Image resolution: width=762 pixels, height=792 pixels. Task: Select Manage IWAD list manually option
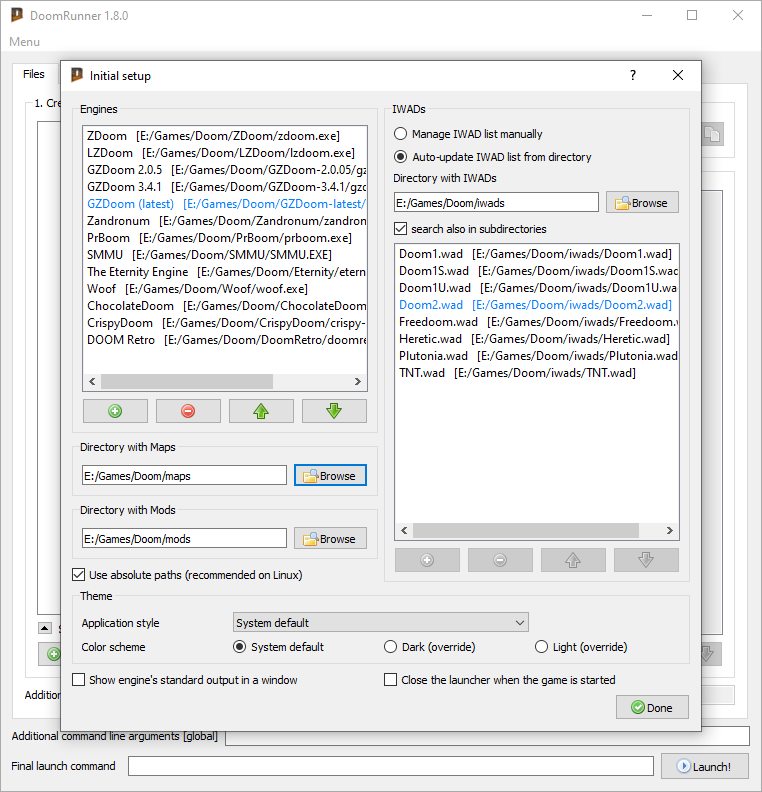pos(468,134)
